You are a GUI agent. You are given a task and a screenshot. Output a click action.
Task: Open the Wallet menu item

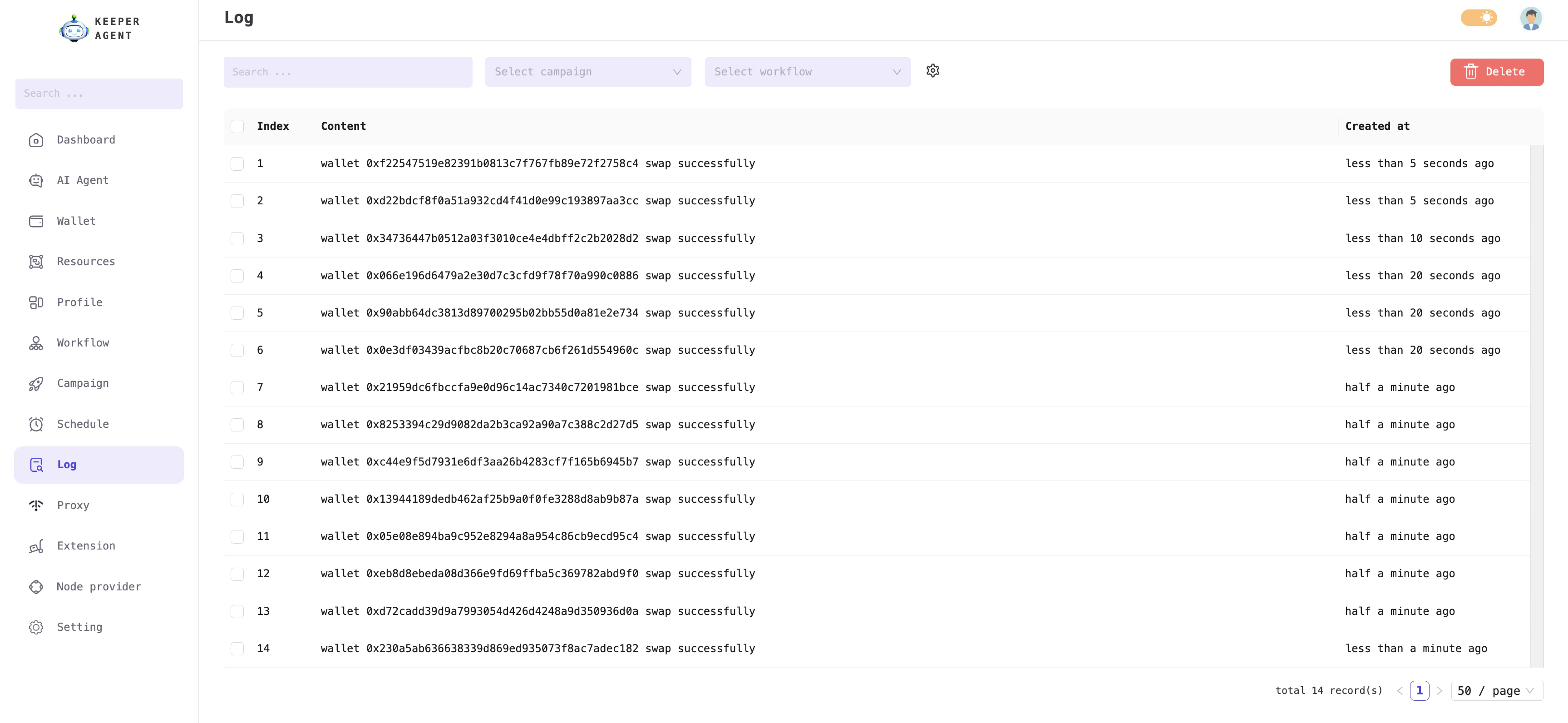pyautogui.click(x=99, y=221)
